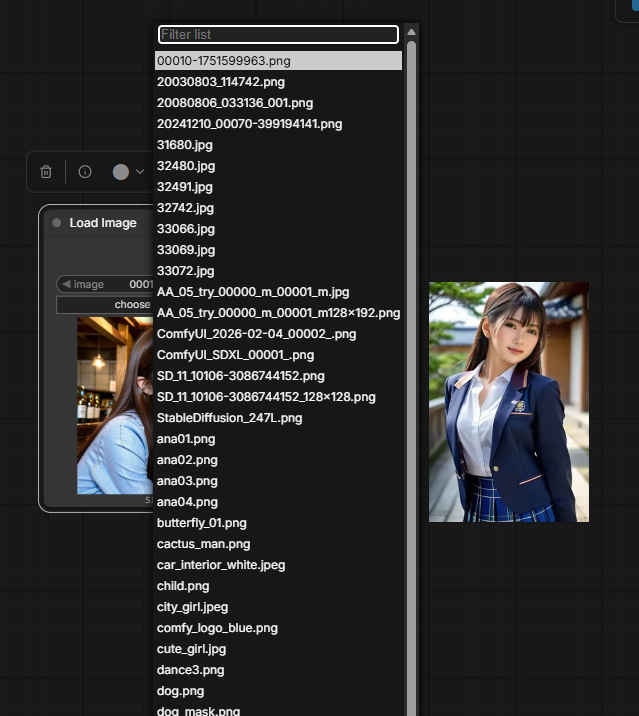Click the previous image arrow

pos(66,284)
